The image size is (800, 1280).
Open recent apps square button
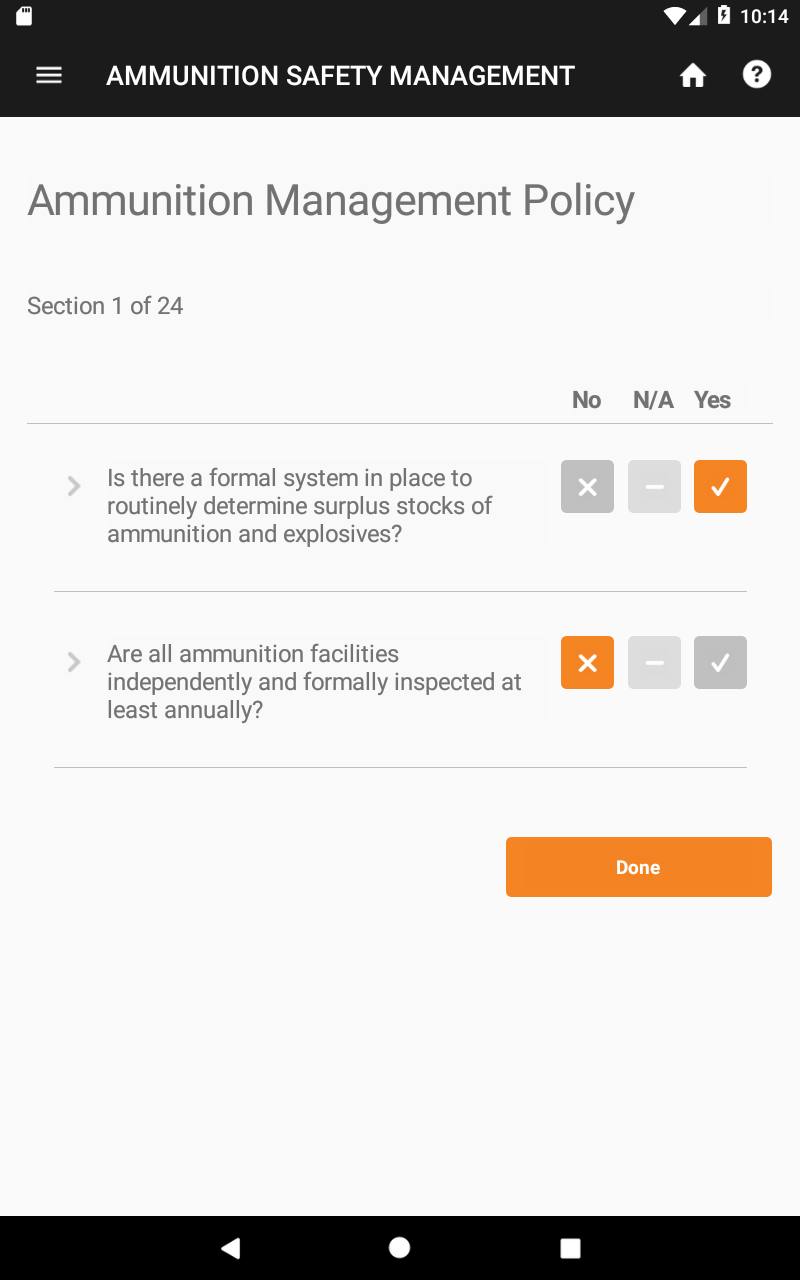[x=570, y=1247]
